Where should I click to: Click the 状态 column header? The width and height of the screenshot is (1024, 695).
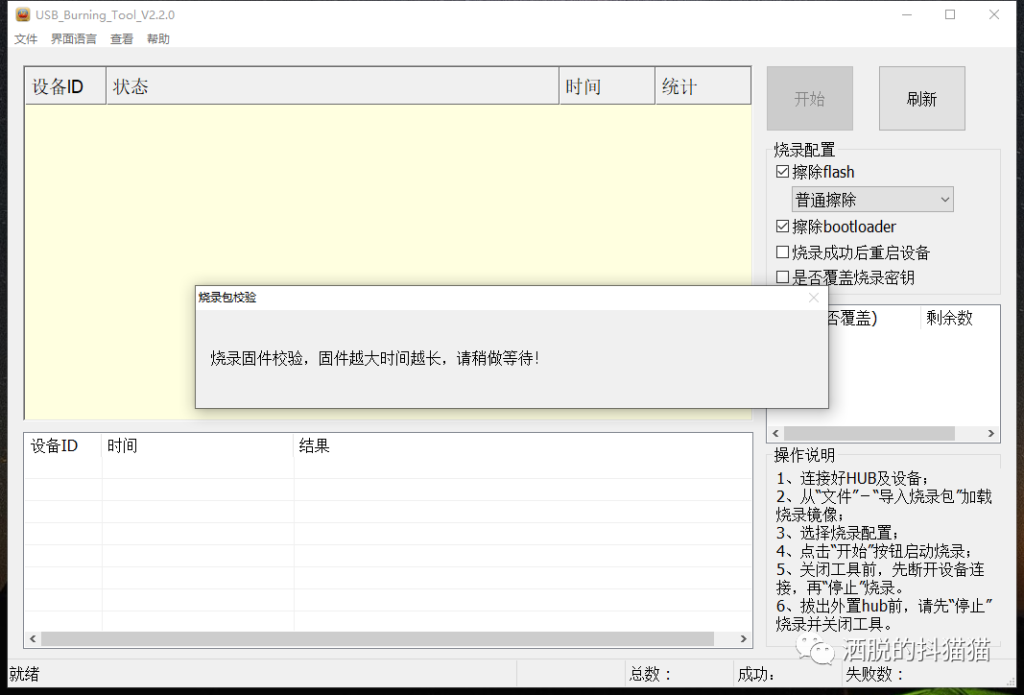[x=331, y=87]
